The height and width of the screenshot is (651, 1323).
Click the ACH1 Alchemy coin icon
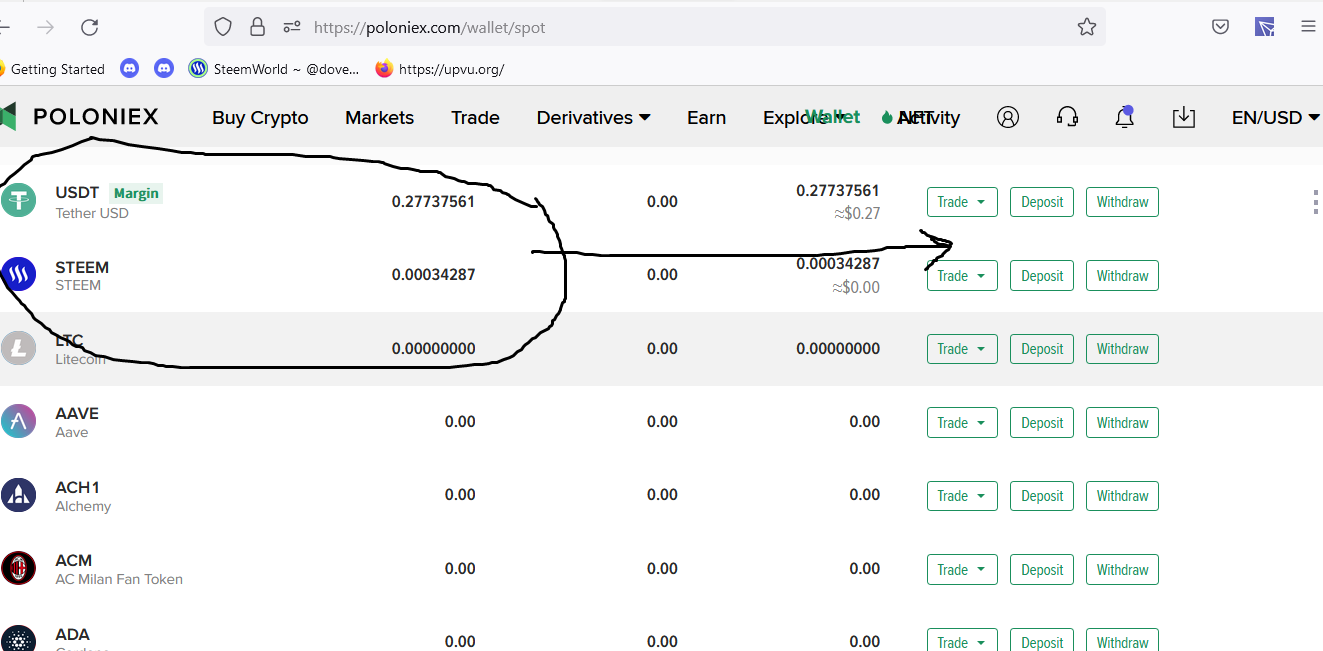pyautogui.click(x=18, y=495)
